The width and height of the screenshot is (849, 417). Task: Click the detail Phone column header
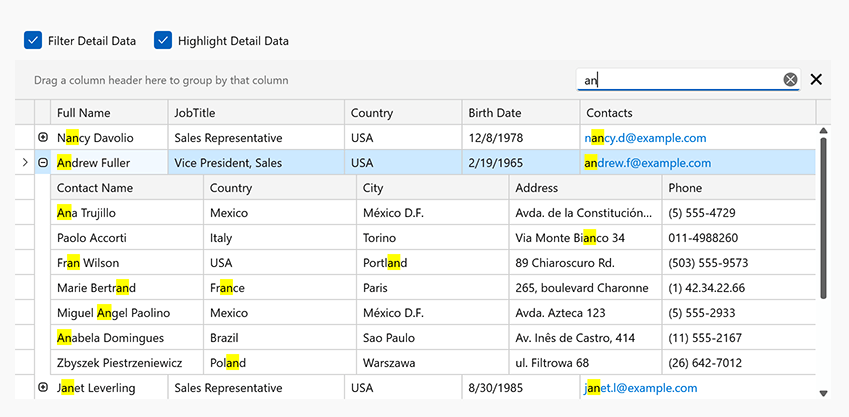[x=685, y=188]
